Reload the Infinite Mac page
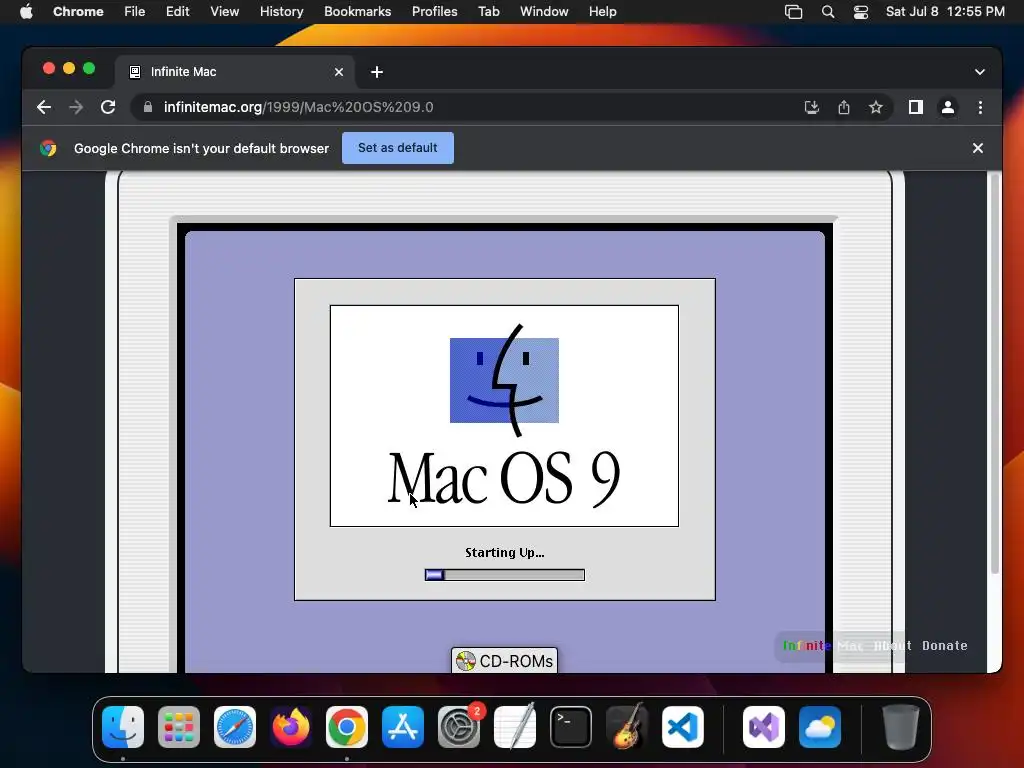The height and width of the screenshot is (768, 1024). click(108, 107)
